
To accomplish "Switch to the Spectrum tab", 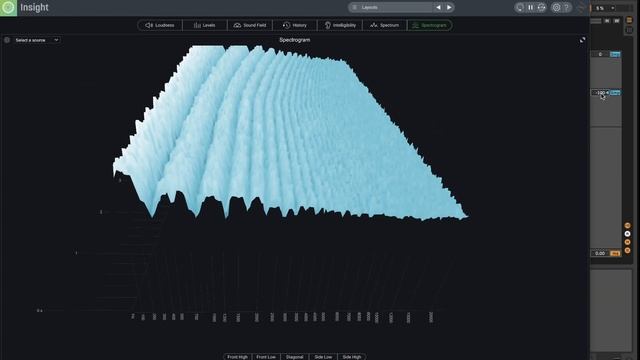I will [x=384, y=25].
